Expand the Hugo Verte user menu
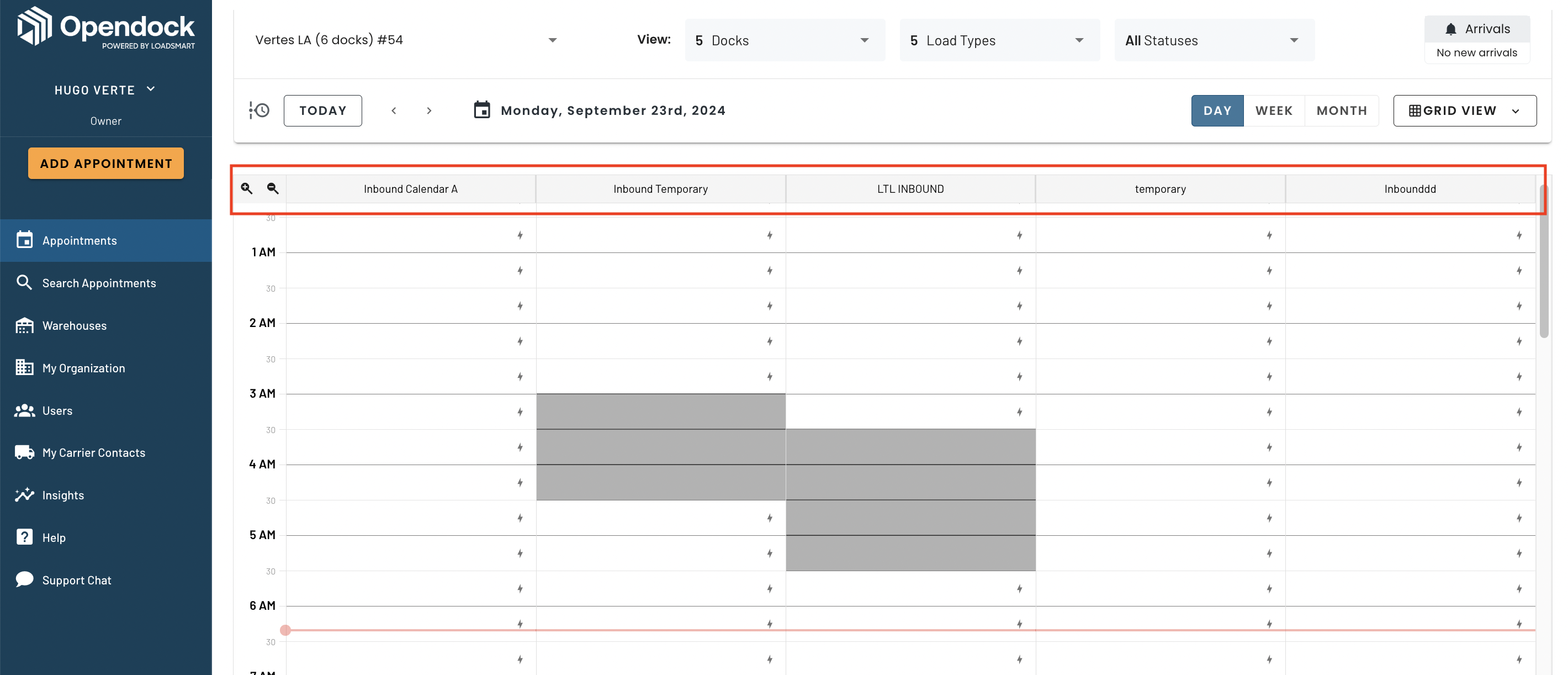 coord(105,89)
